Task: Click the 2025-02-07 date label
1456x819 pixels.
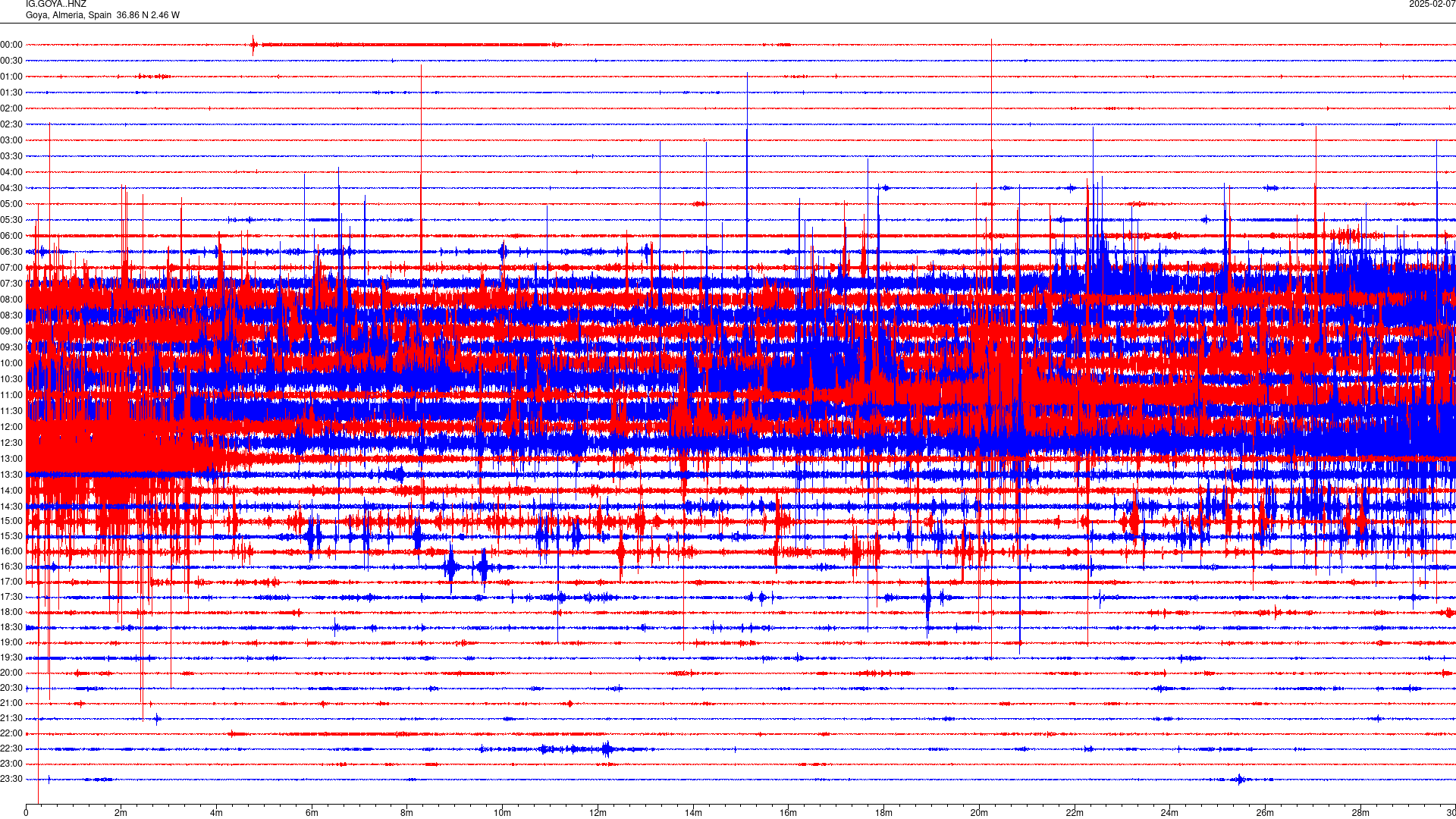Action: click(1432, 4)
